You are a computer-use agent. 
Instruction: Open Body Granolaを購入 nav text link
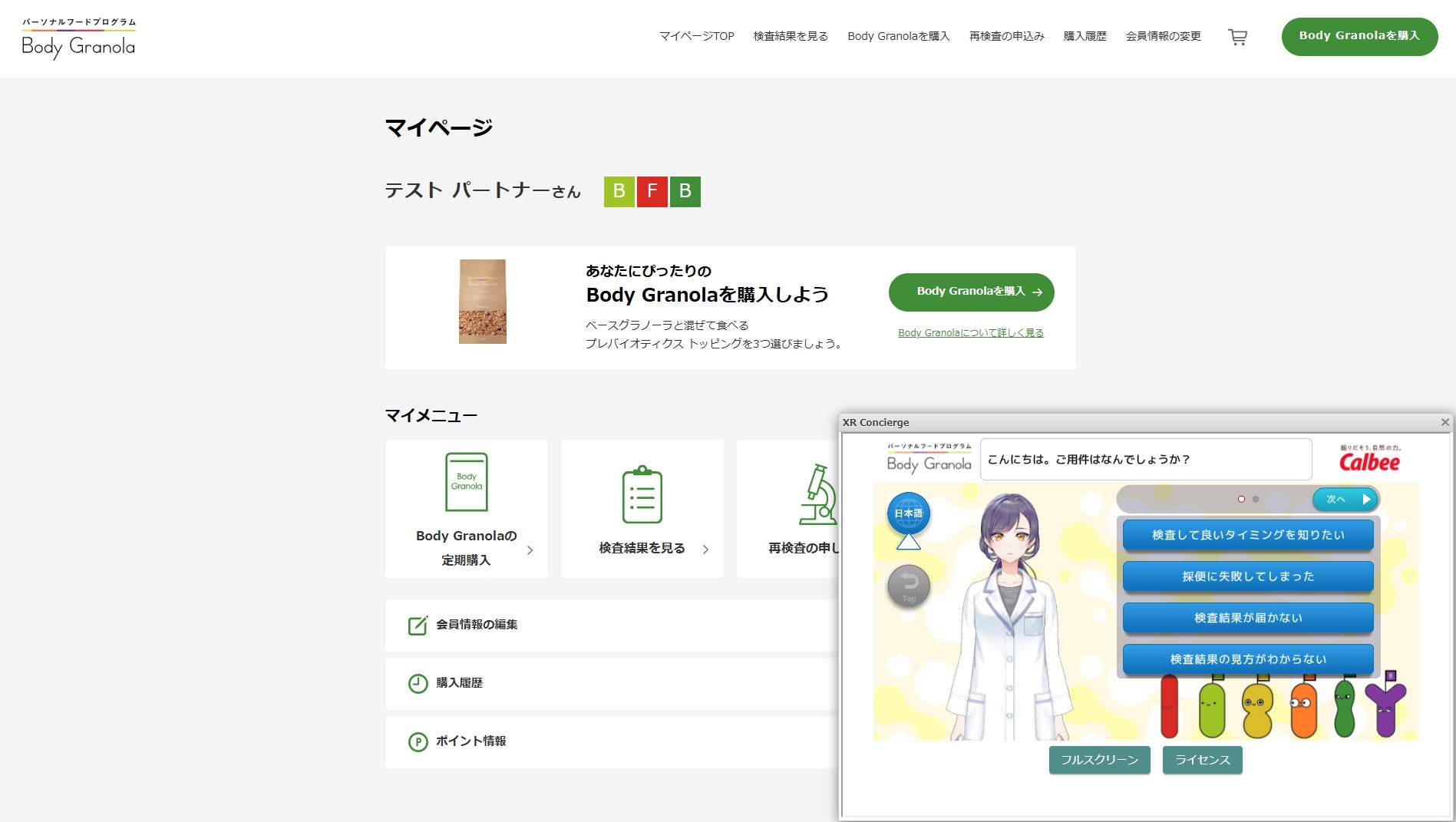coord(899,36)
